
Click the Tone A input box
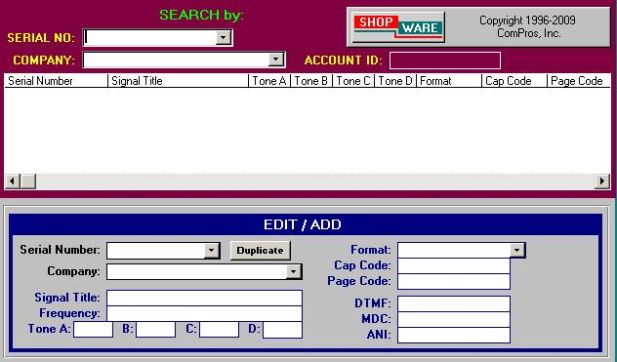tap(93, 329)
